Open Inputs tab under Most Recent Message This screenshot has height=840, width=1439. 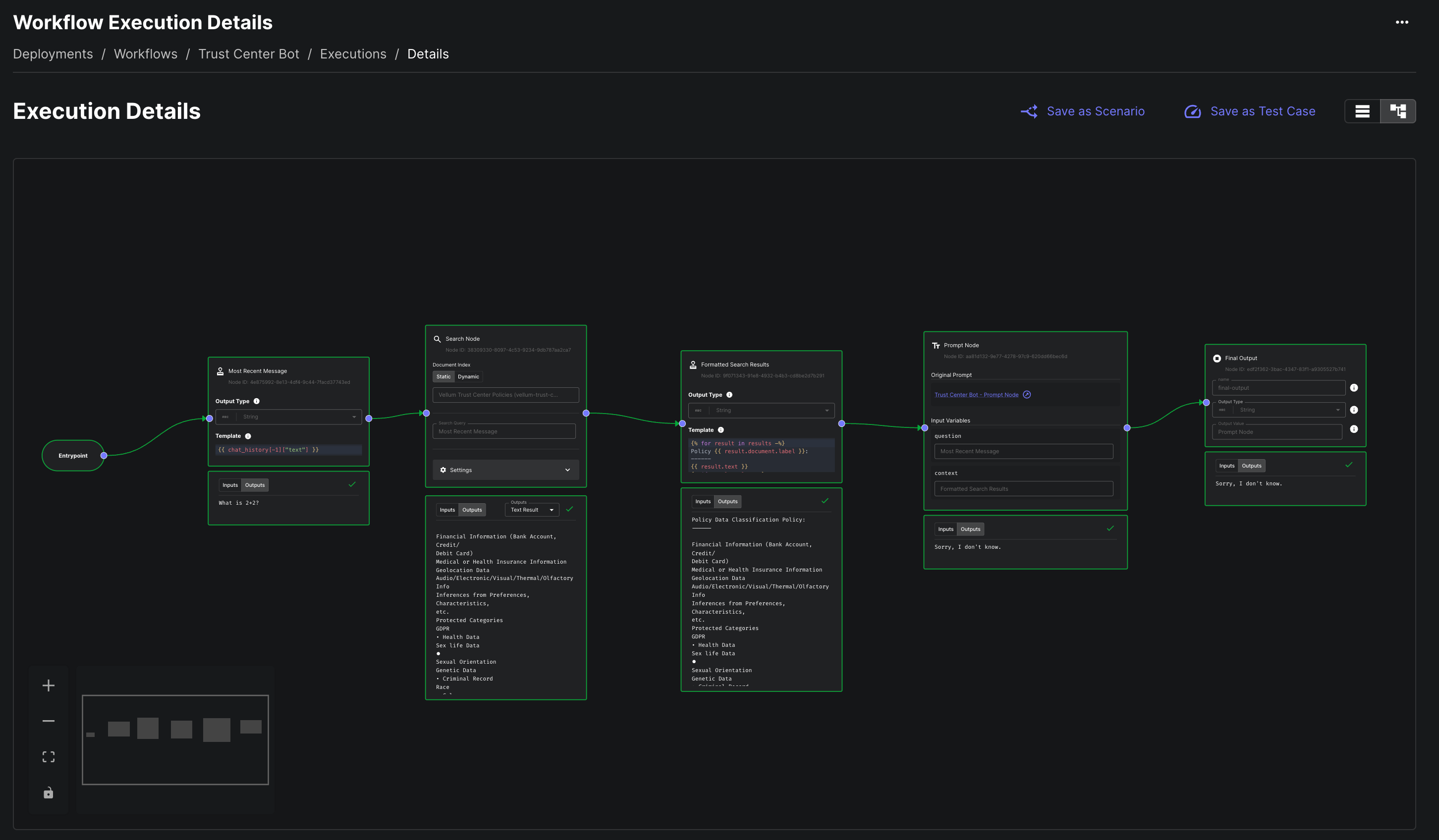point(230,485)
